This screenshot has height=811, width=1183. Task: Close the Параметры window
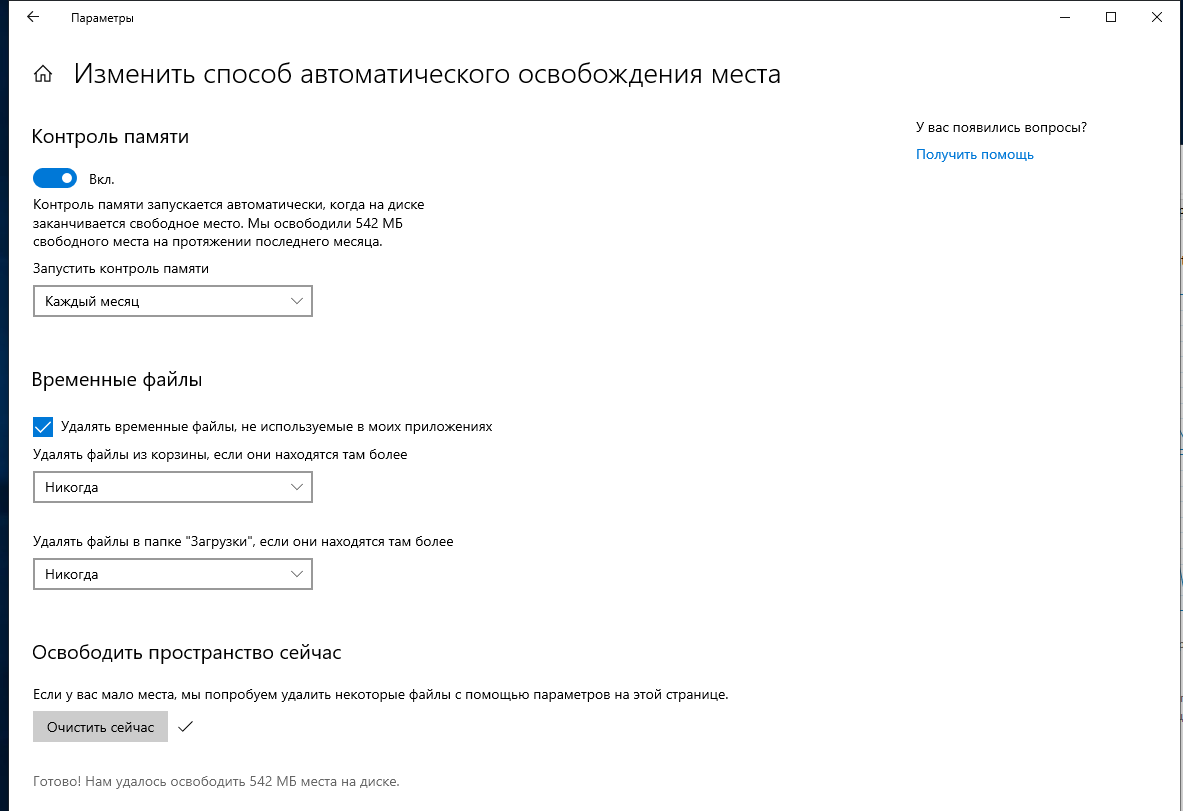point(1155,17)
